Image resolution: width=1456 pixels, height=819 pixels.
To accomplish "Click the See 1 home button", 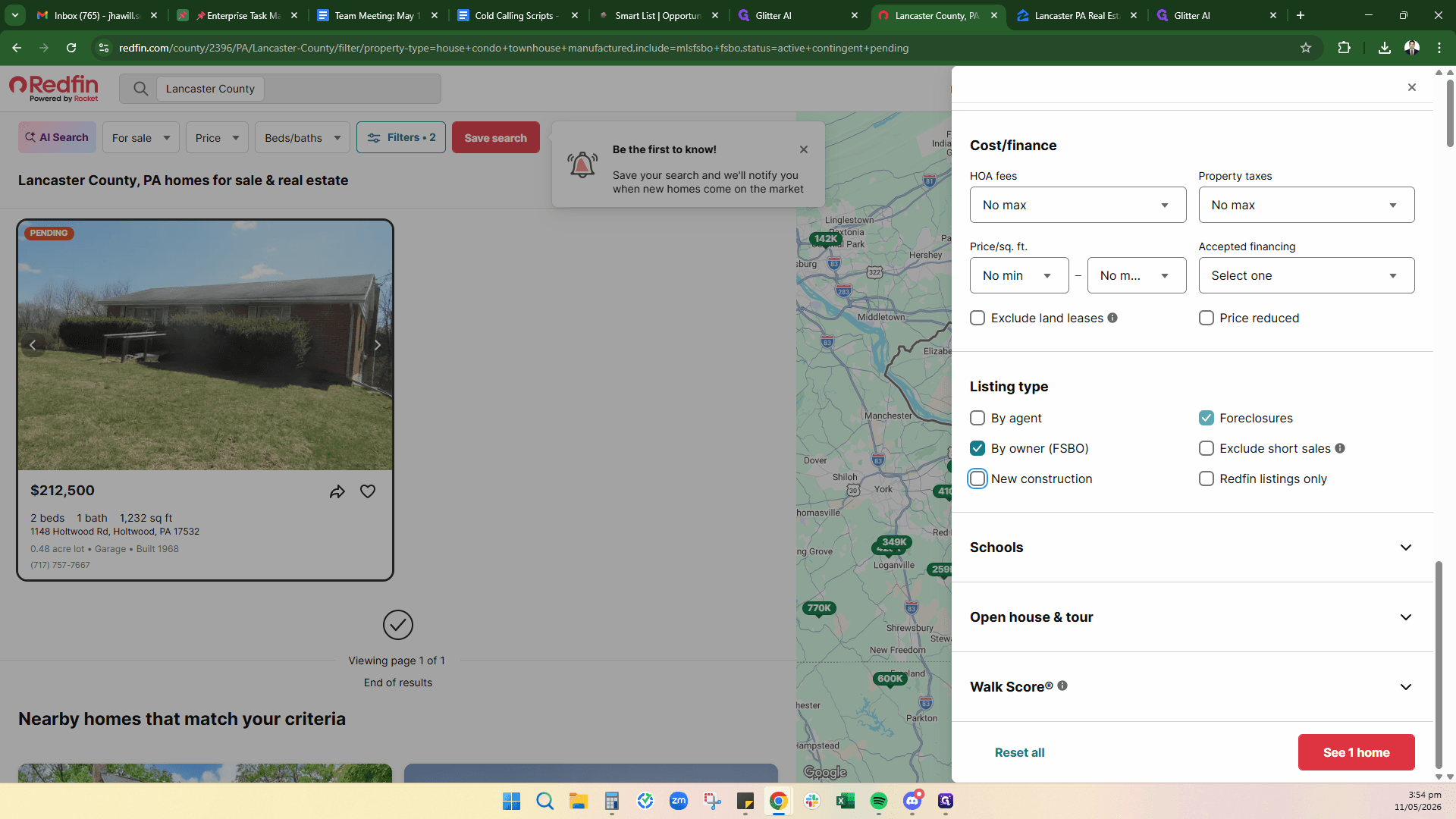I will pyautogui.click(x=1356, y=752).
